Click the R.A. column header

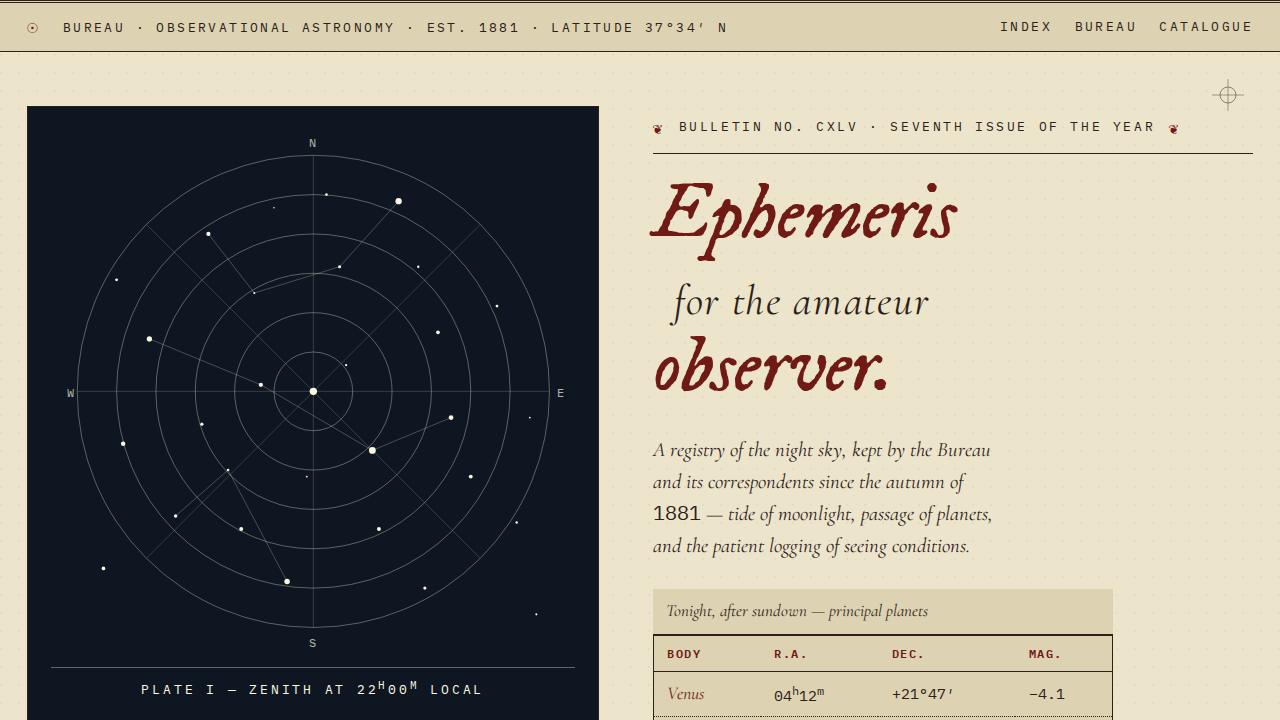(790, 654)
